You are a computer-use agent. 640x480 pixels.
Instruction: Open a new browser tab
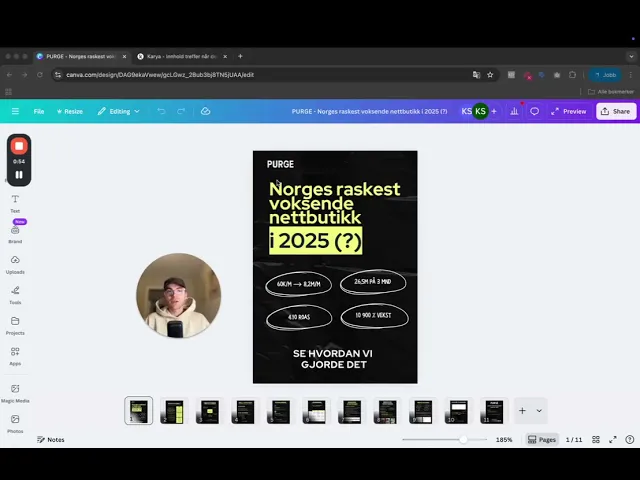(x=240, y=56)
